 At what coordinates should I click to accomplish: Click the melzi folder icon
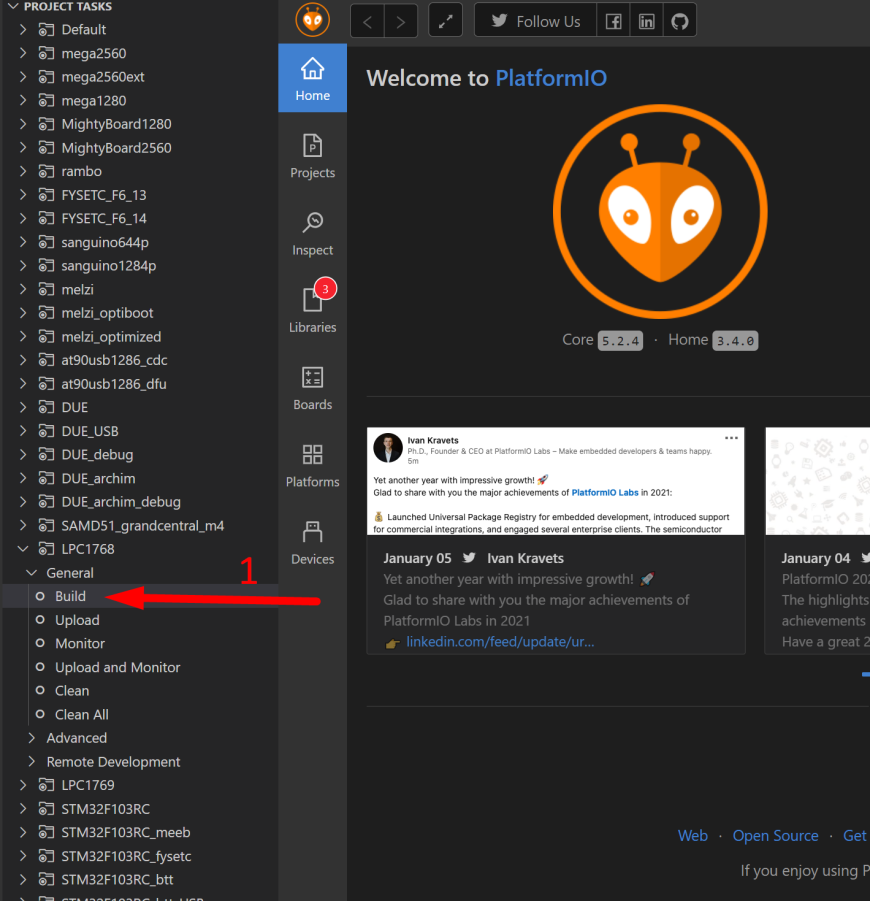(x=46, y=289)
